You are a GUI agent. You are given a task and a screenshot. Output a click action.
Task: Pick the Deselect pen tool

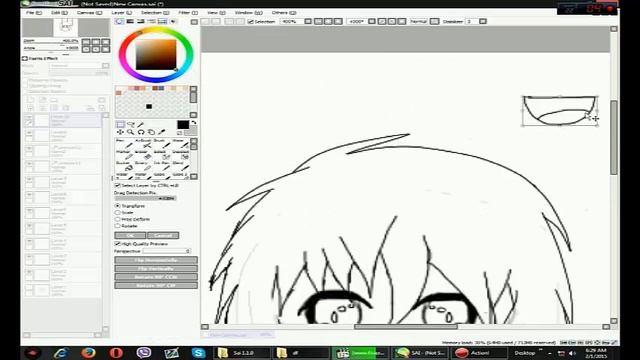click(180, 155)
